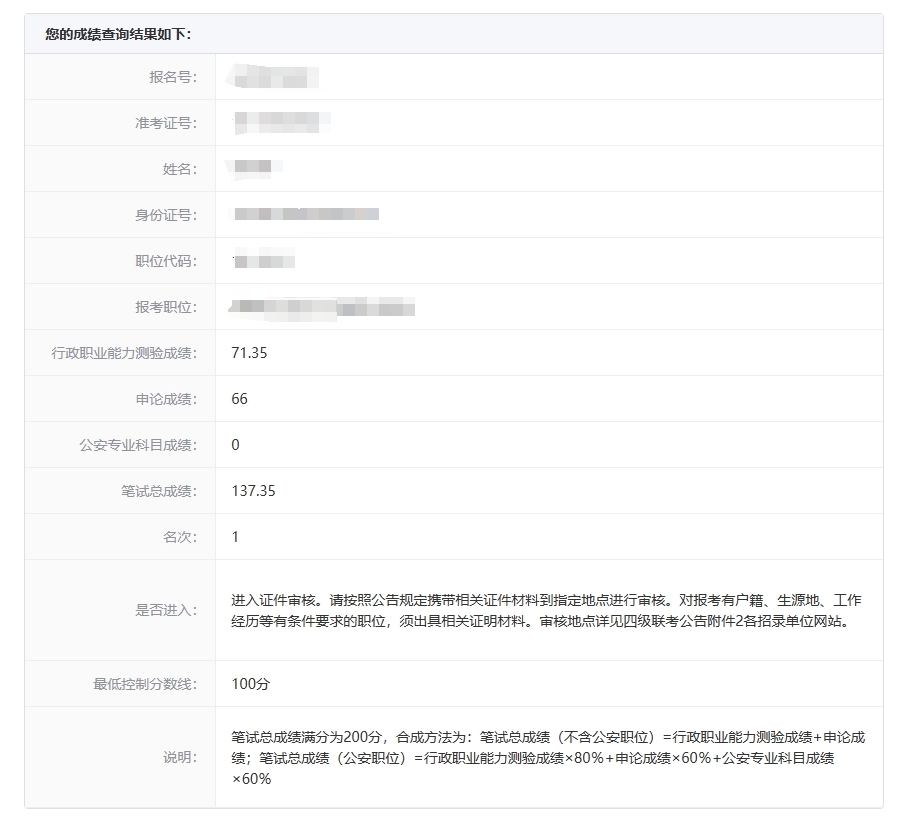Click the 最低控制分数线 label
This screenshot has width=910, height=817.
tap(145, 684)
